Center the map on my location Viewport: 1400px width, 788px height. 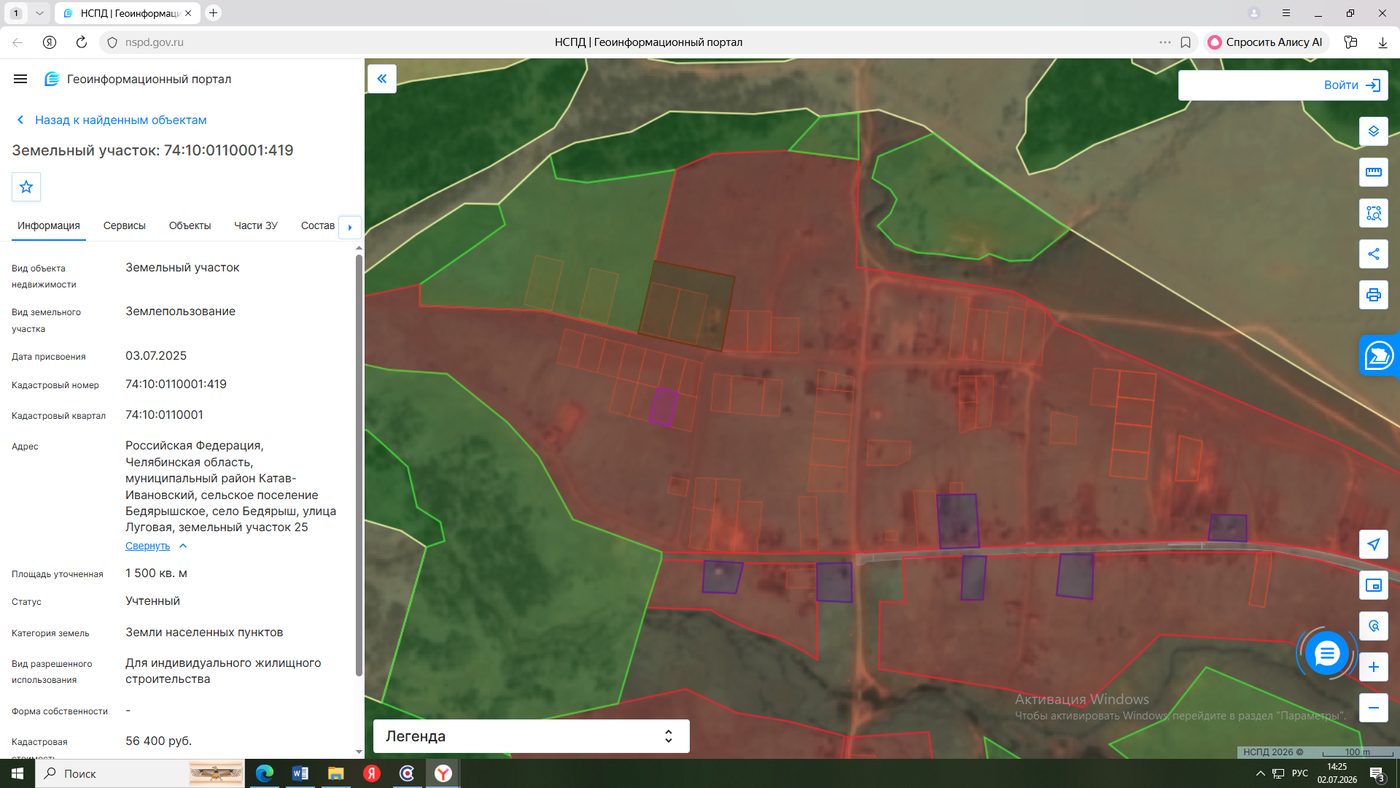tap(1374, 544)
